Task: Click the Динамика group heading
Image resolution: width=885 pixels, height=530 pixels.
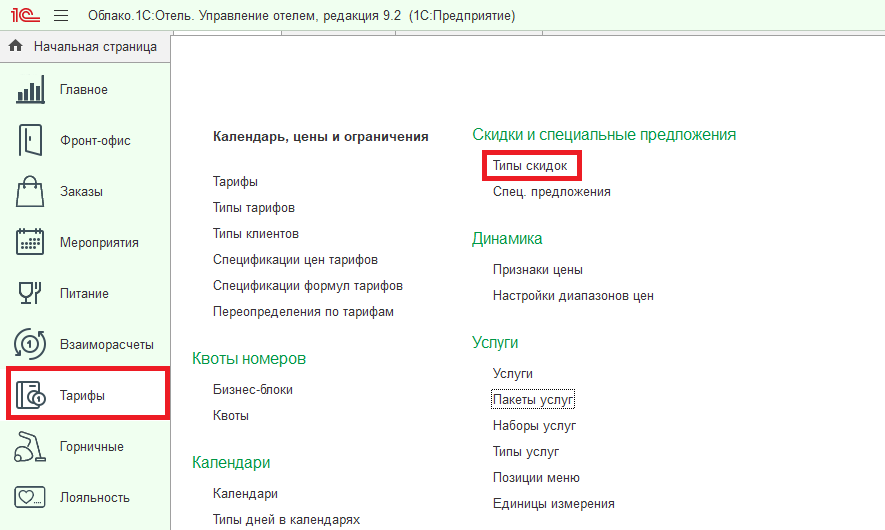Action: (507, 238)
